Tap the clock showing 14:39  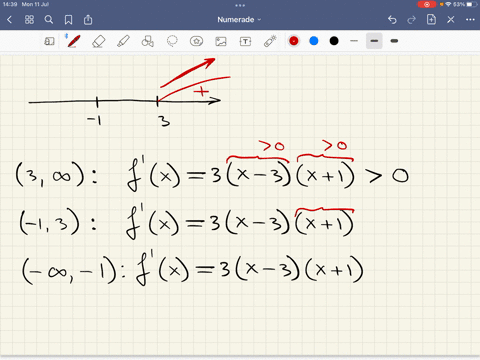coord(10,4)
